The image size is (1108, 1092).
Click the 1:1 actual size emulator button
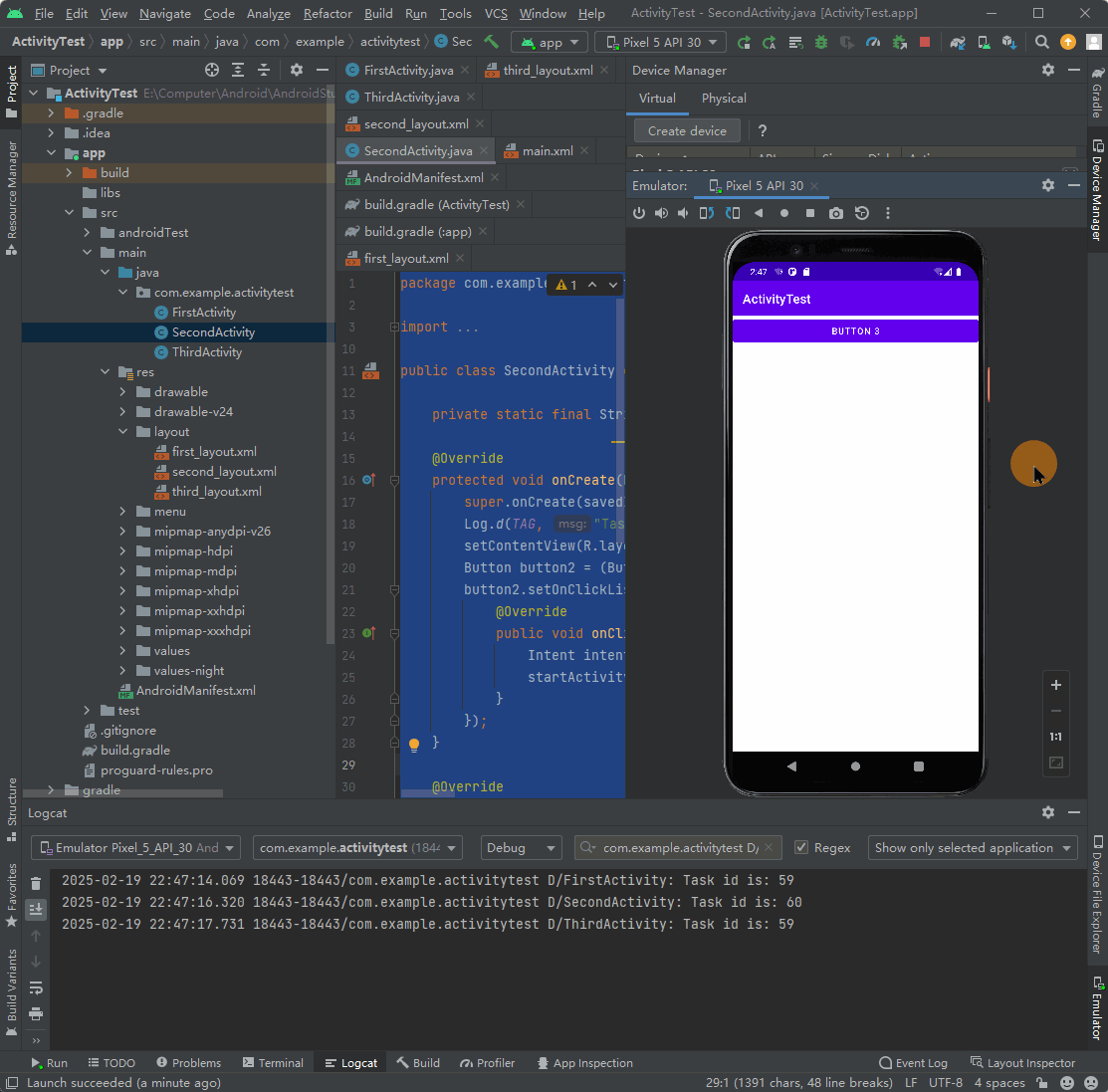[1055, 737]
